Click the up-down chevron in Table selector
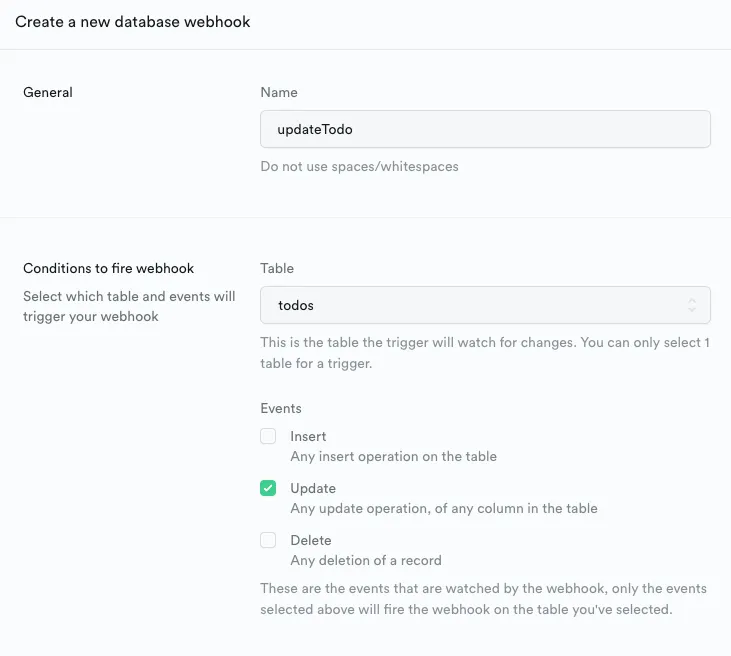Screen dimensions: 731x656 click(x=692, y=305)
